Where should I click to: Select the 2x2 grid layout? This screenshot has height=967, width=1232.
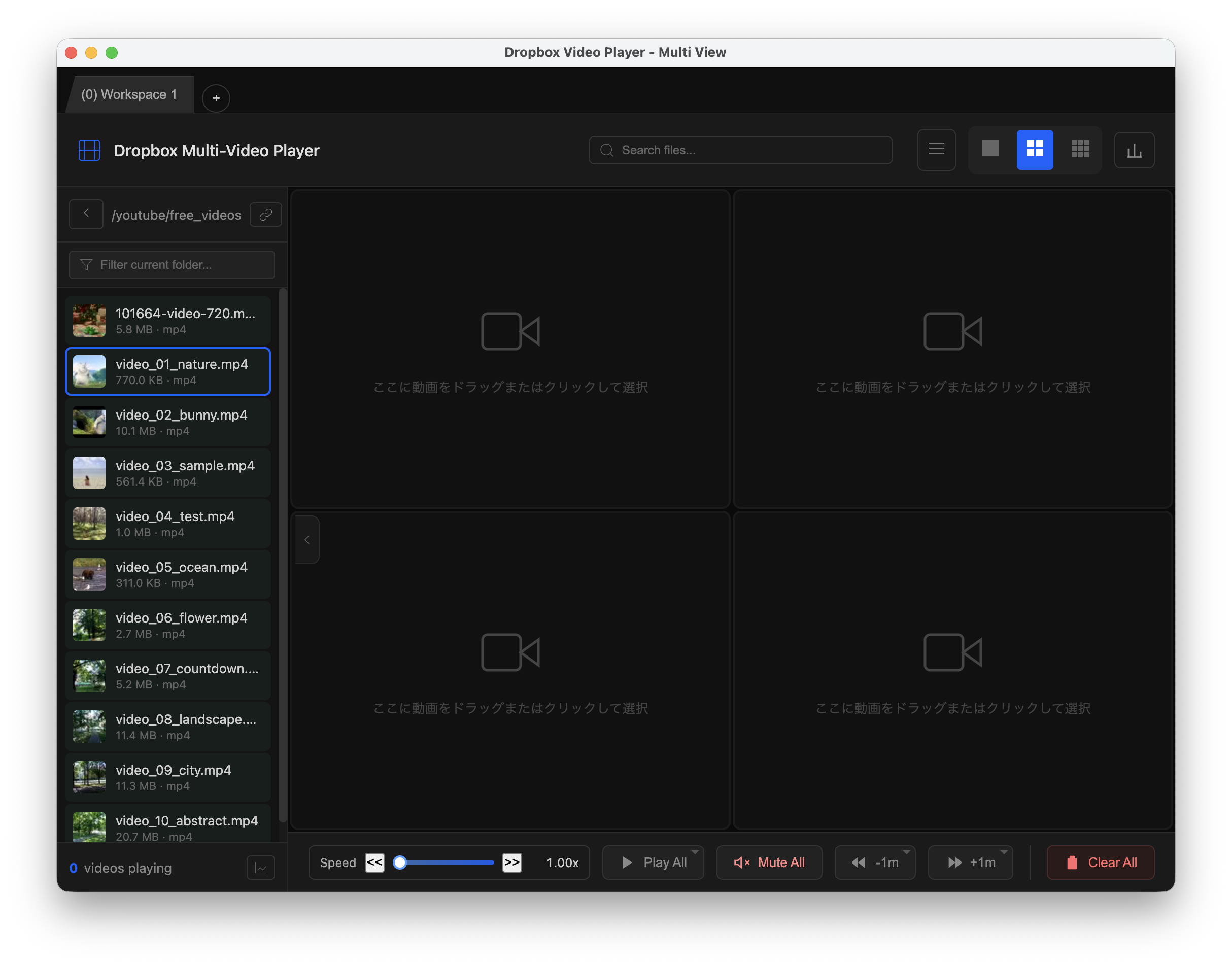click(1035, 150)
